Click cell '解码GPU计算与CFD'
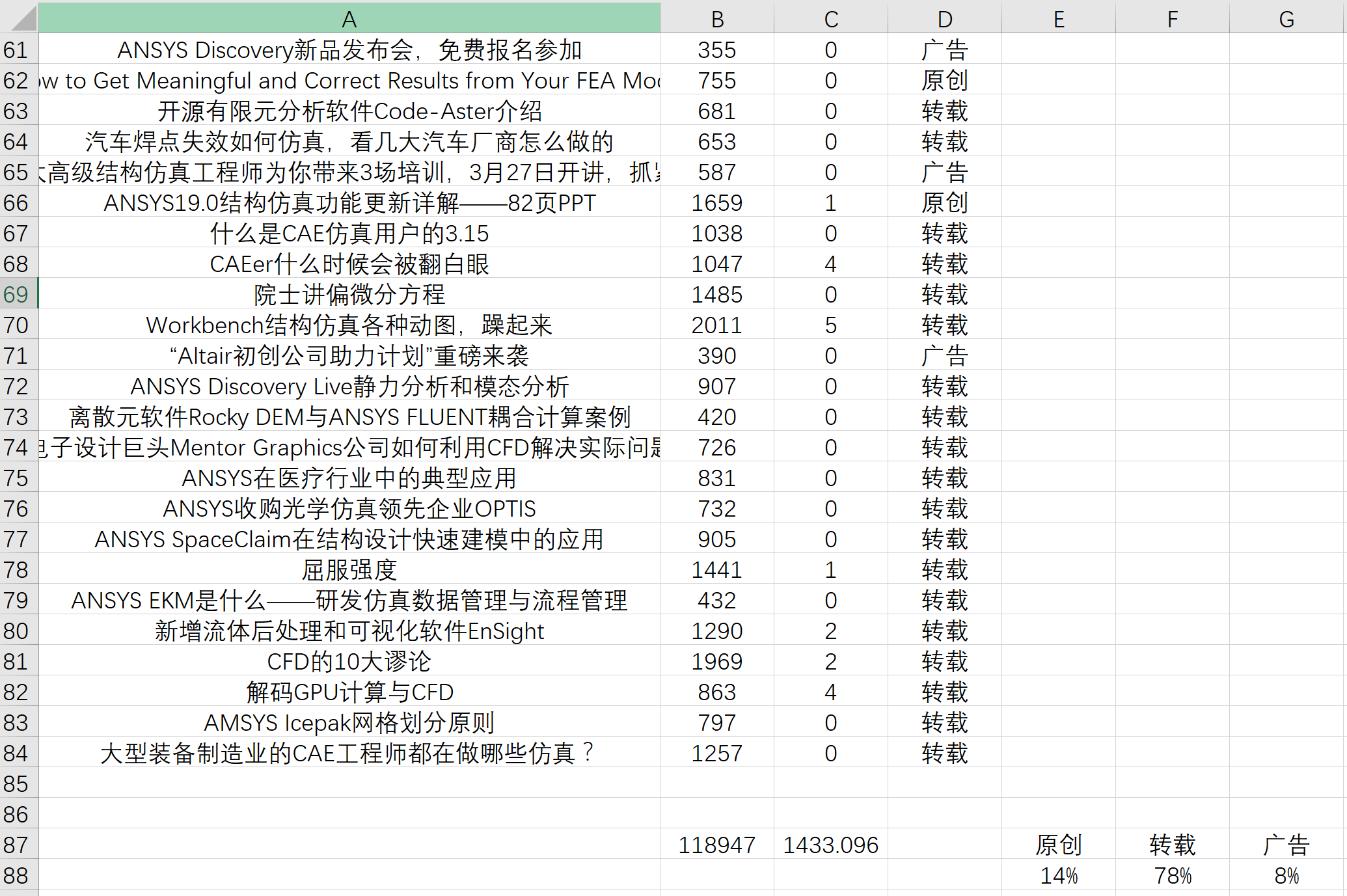The height and width of the screenshot is (896, 1347). (349, 692)
